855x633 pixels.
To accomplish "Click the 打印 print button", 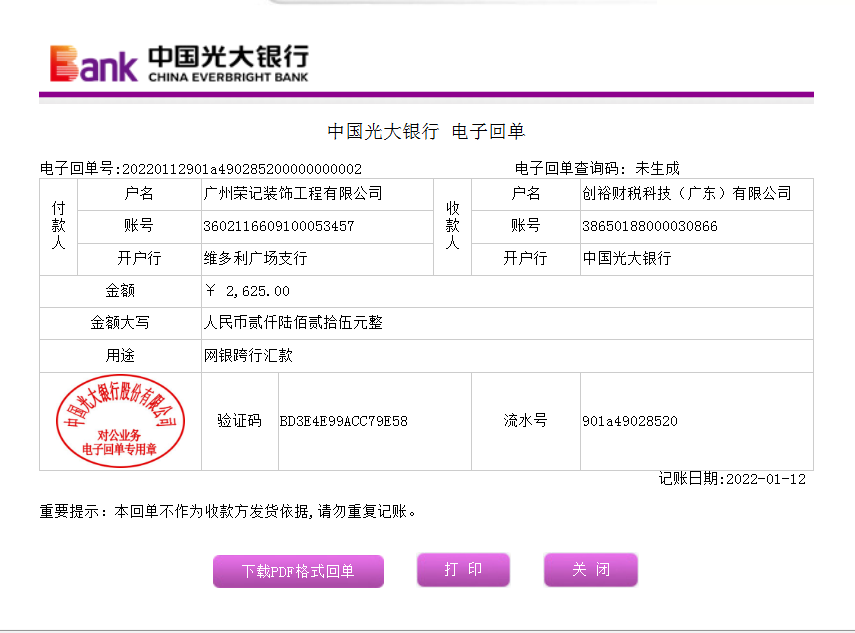I will pyautogui.click(x=463, y=569).
